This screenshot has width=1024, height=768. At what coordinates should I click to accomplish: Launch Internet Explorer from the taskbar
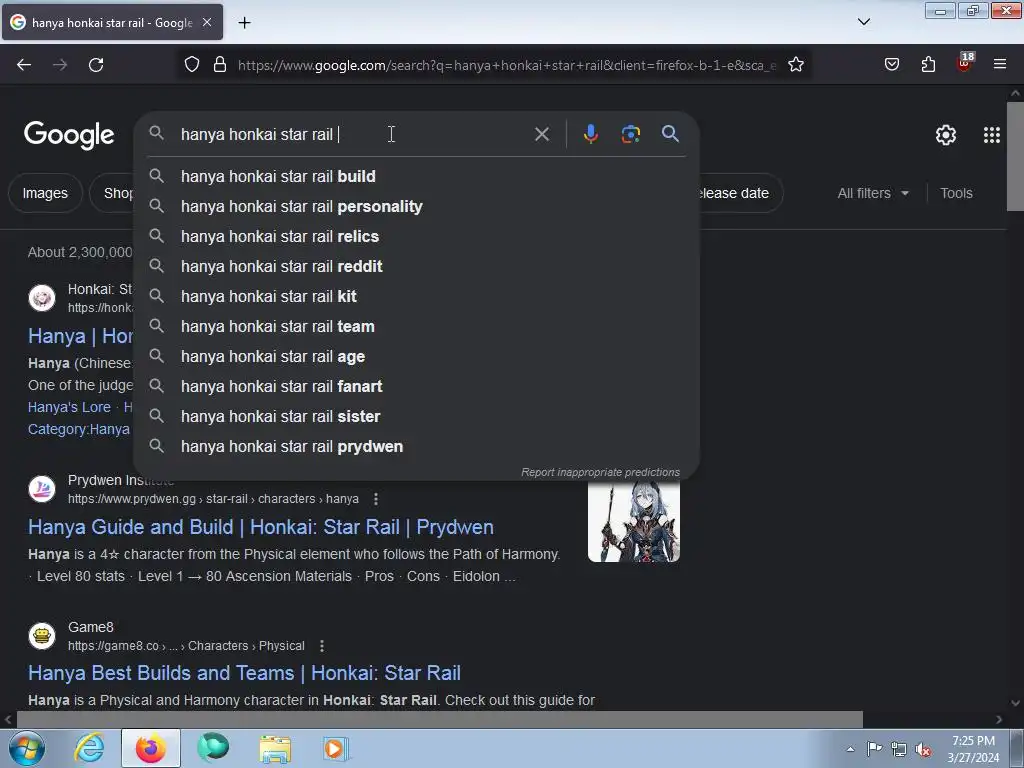point(89,748)
